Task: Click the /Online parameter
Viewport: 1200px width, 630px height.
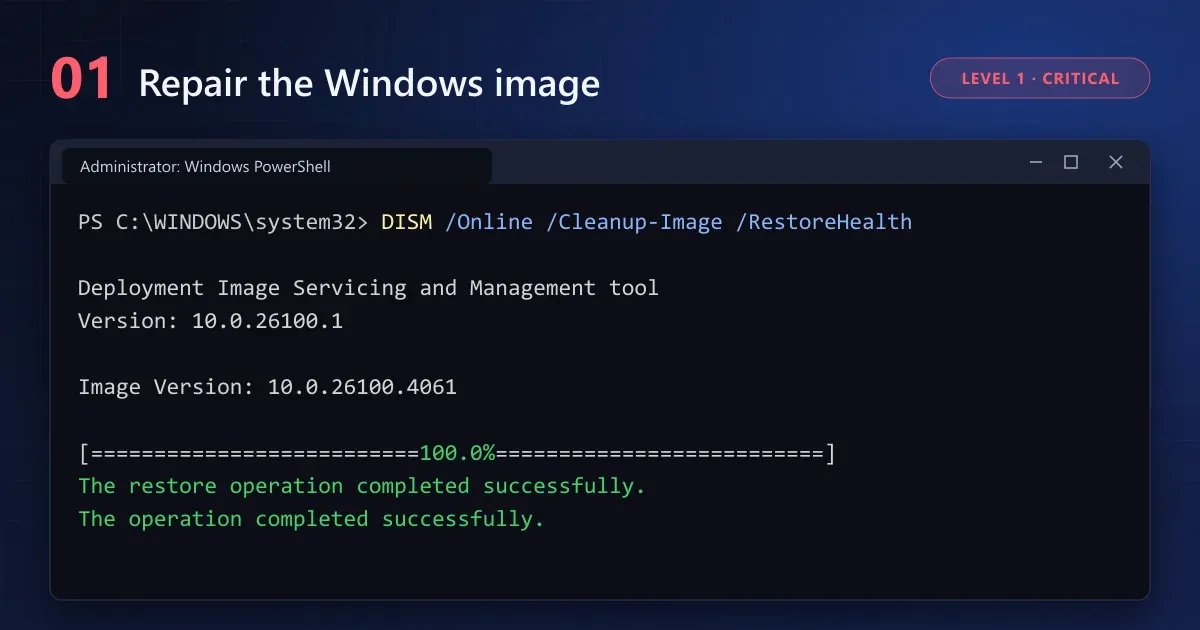Action: (x=489, y=222)
